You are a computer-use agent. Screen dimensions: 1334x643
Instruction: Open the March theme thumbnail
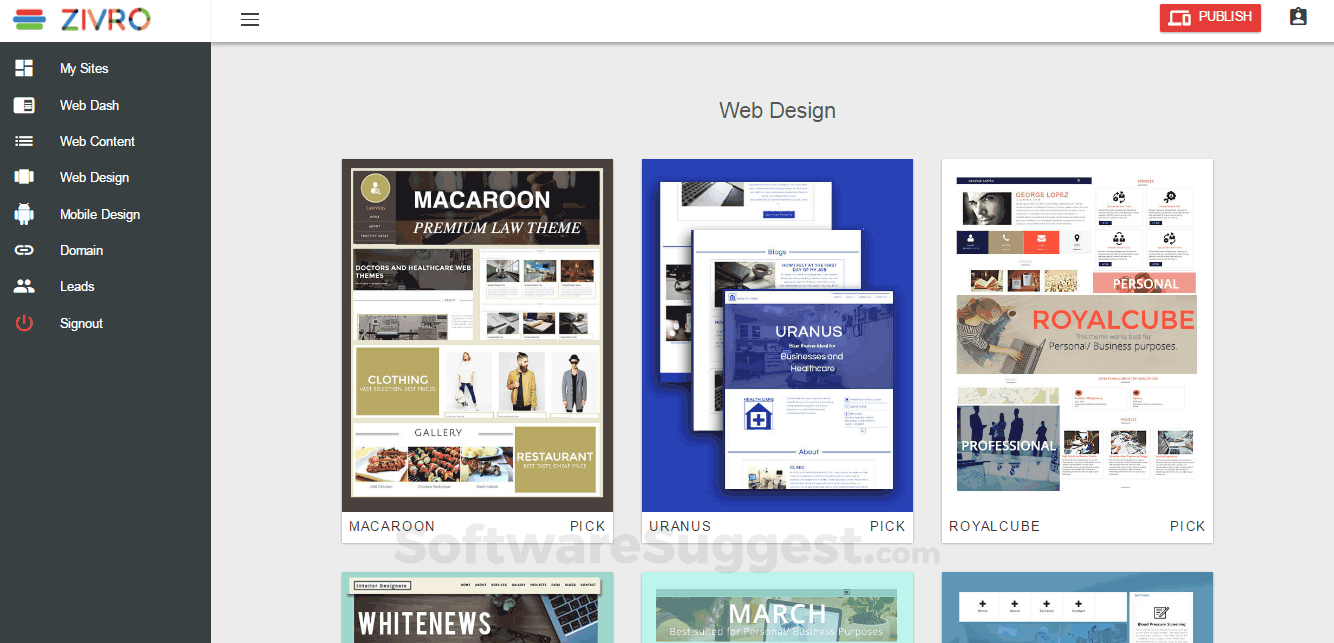pyautogui.click(x=777, y=608)
